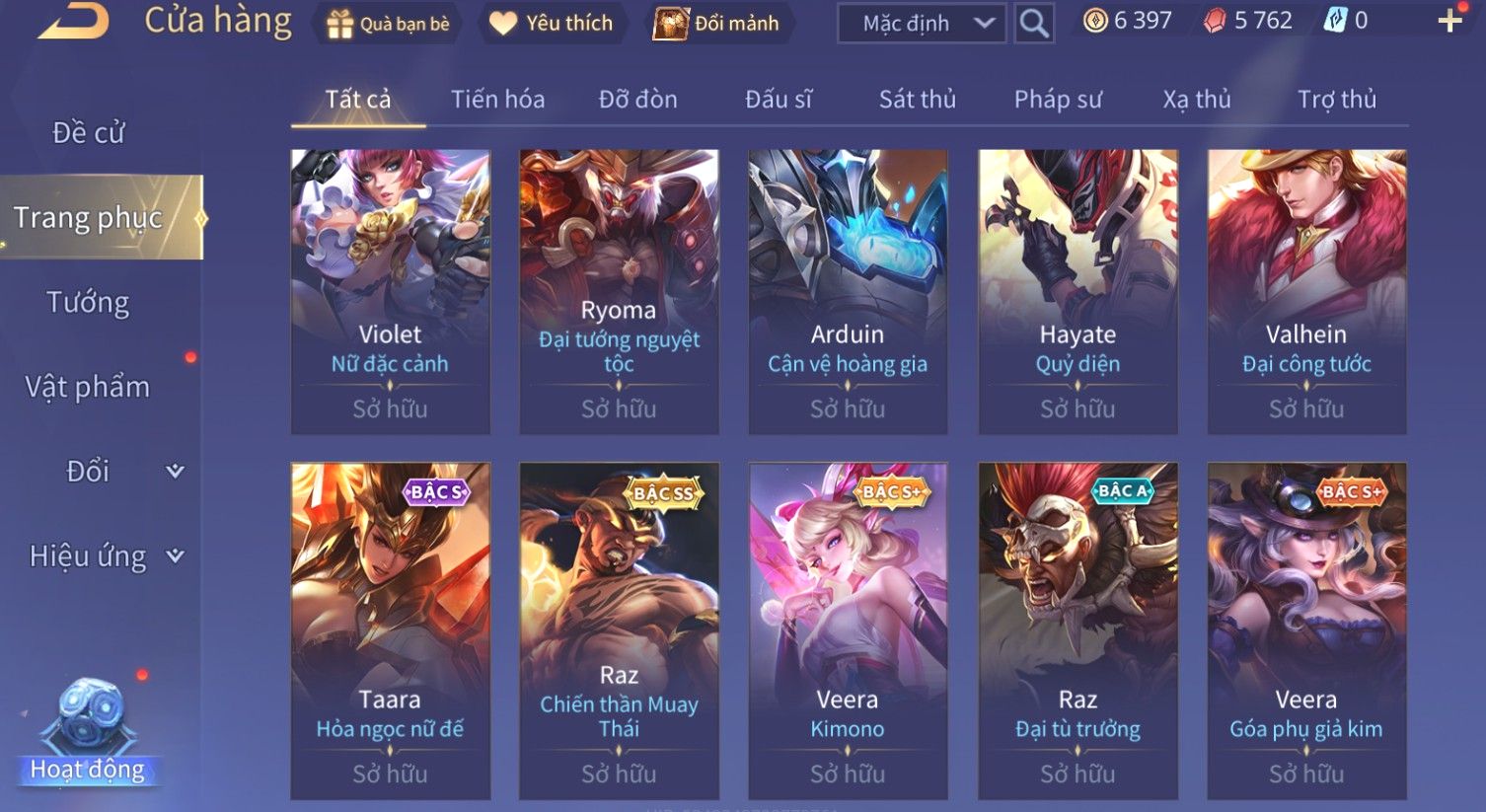
Task: Open Vật phẩm in the sidebar
Action: click(88, 387)
